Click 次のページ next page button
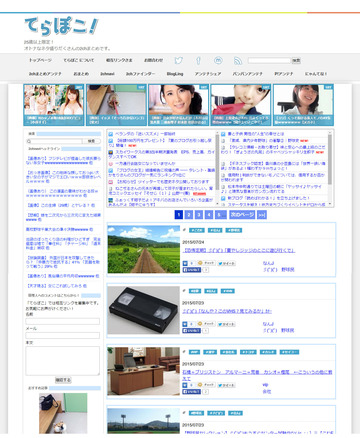This screenshot has width=360, height=438. click(x=242, y=215)
